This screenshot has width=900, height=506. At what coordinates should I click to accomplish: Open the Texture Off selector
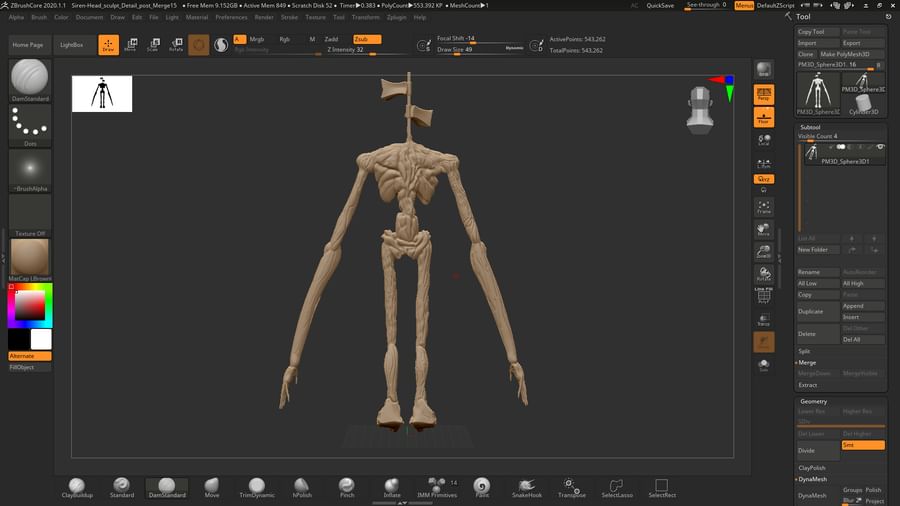(x=30, y=215)
